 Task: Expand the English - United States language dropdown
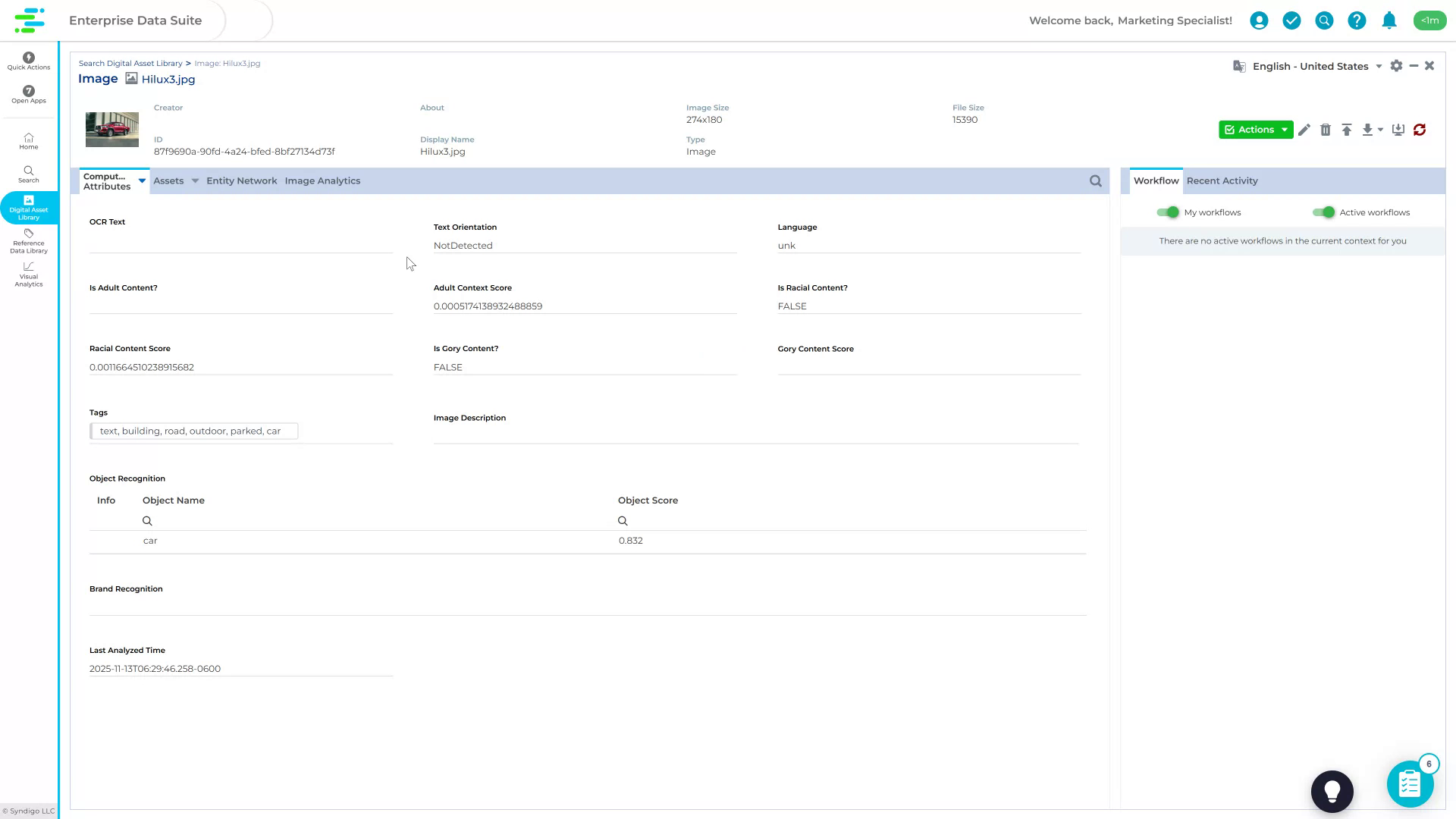coord(1378,66)
